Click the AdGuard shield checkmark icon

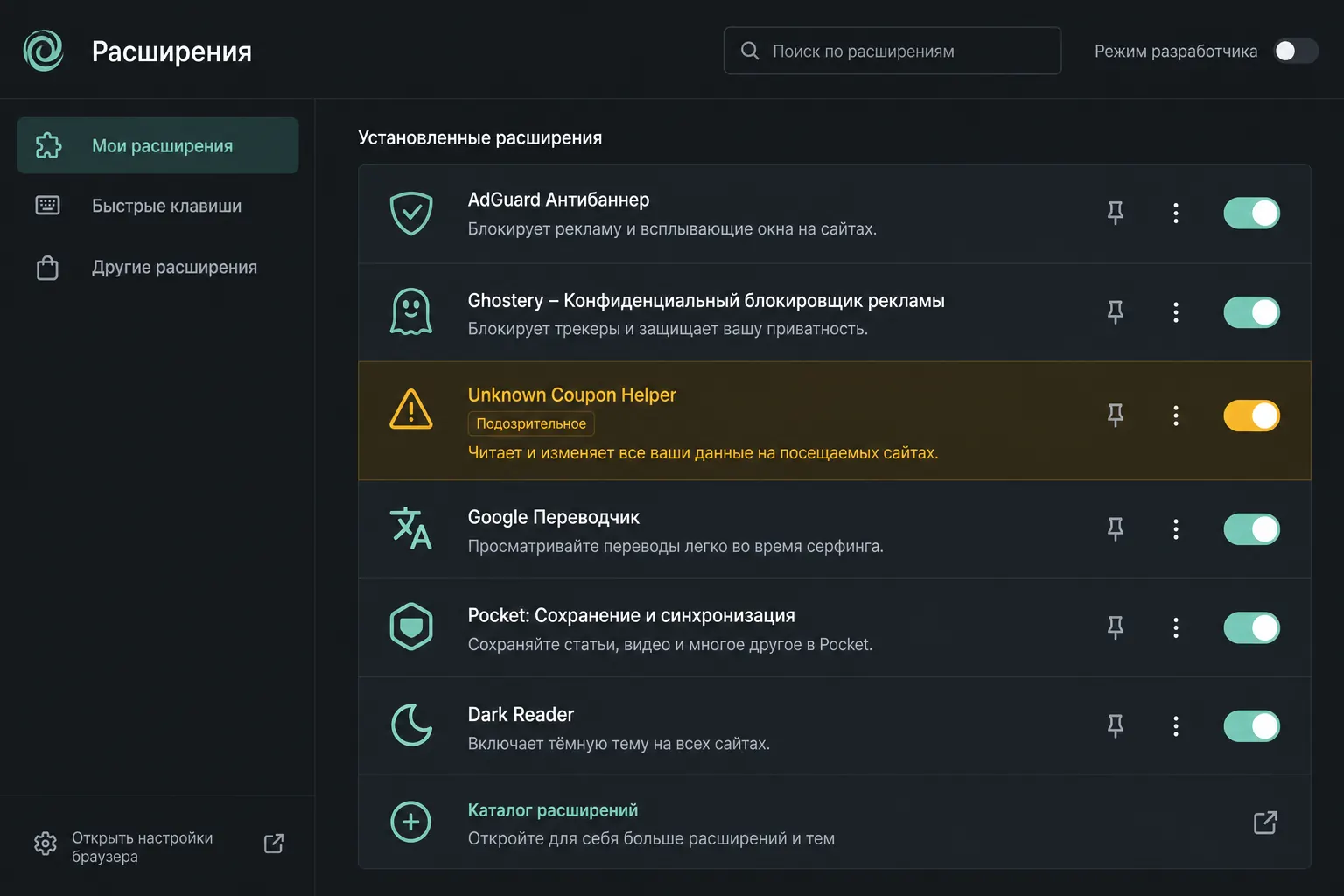[x=411, y=213]
